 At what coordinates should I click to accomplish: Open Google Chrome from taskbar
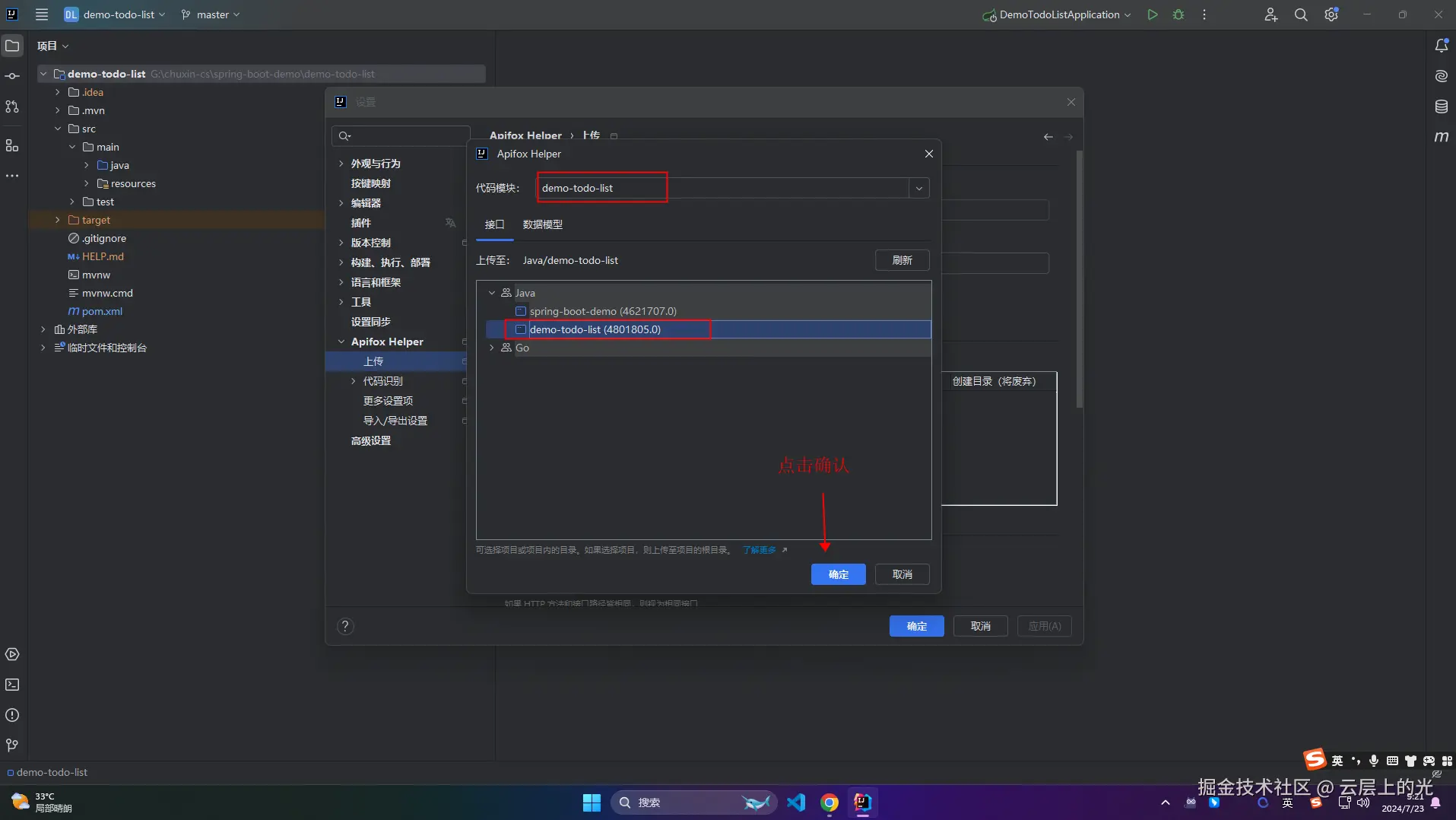830,803
